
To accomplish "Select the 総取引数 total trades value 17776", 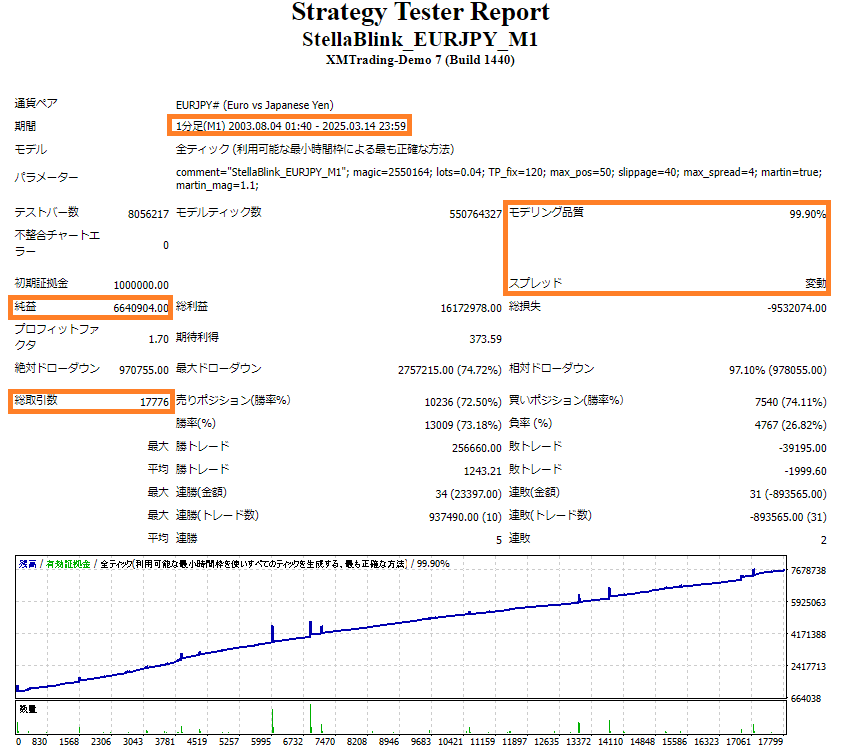I will coord(155,402).
